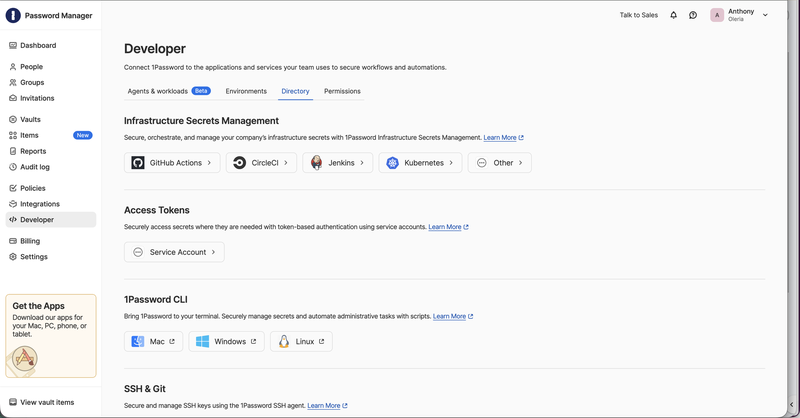Click the New badge next to Items
The height and width of the screenshot is (418, 800).
tap(83, 135)
